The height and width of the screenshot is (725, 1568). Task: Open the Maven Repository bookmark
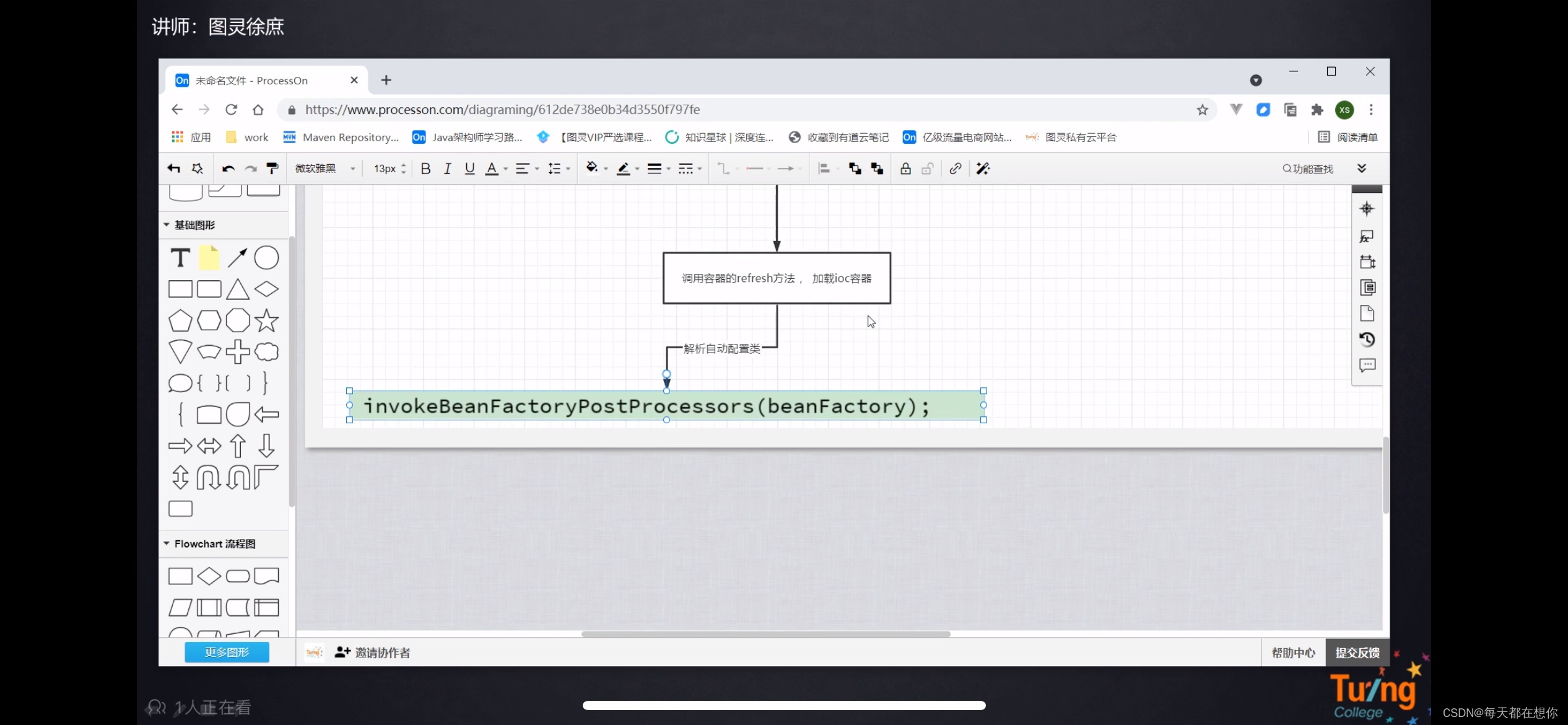(341, 138)
